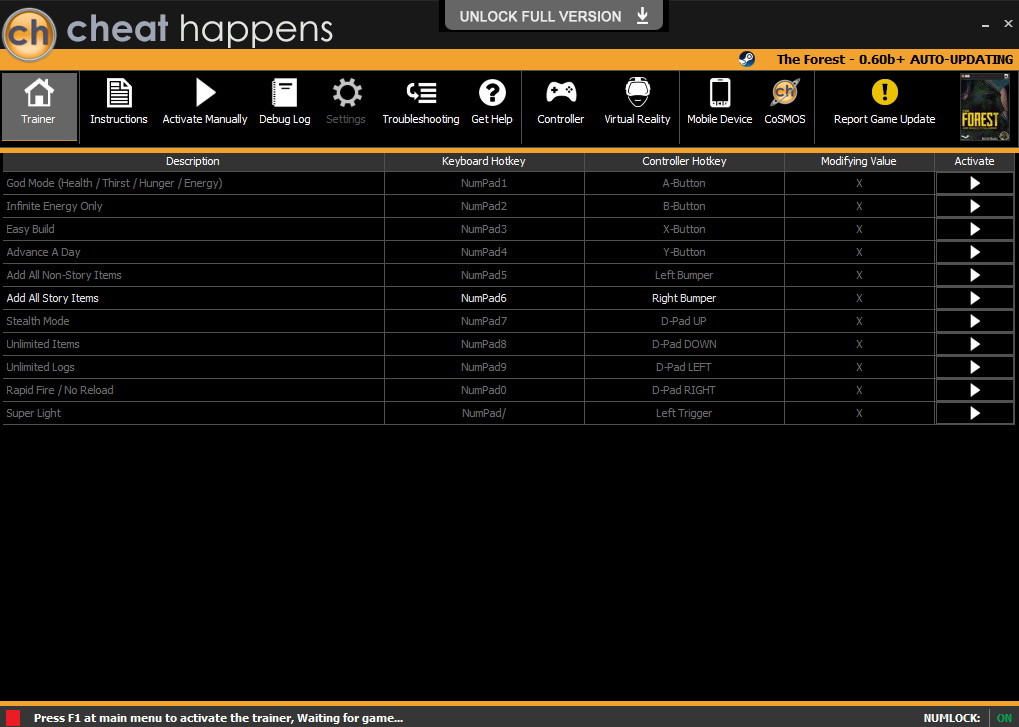
Task: Click Unlock Full Version button
Action: click(554, 16)
